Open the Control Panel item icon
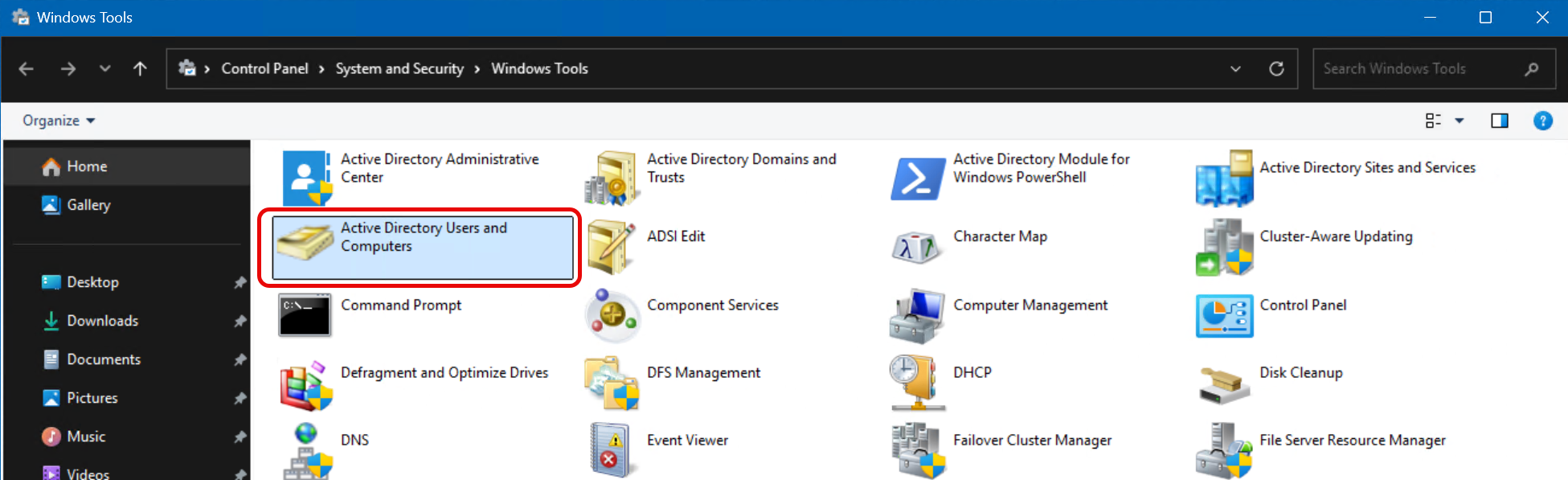 [x=1224, y=315]
